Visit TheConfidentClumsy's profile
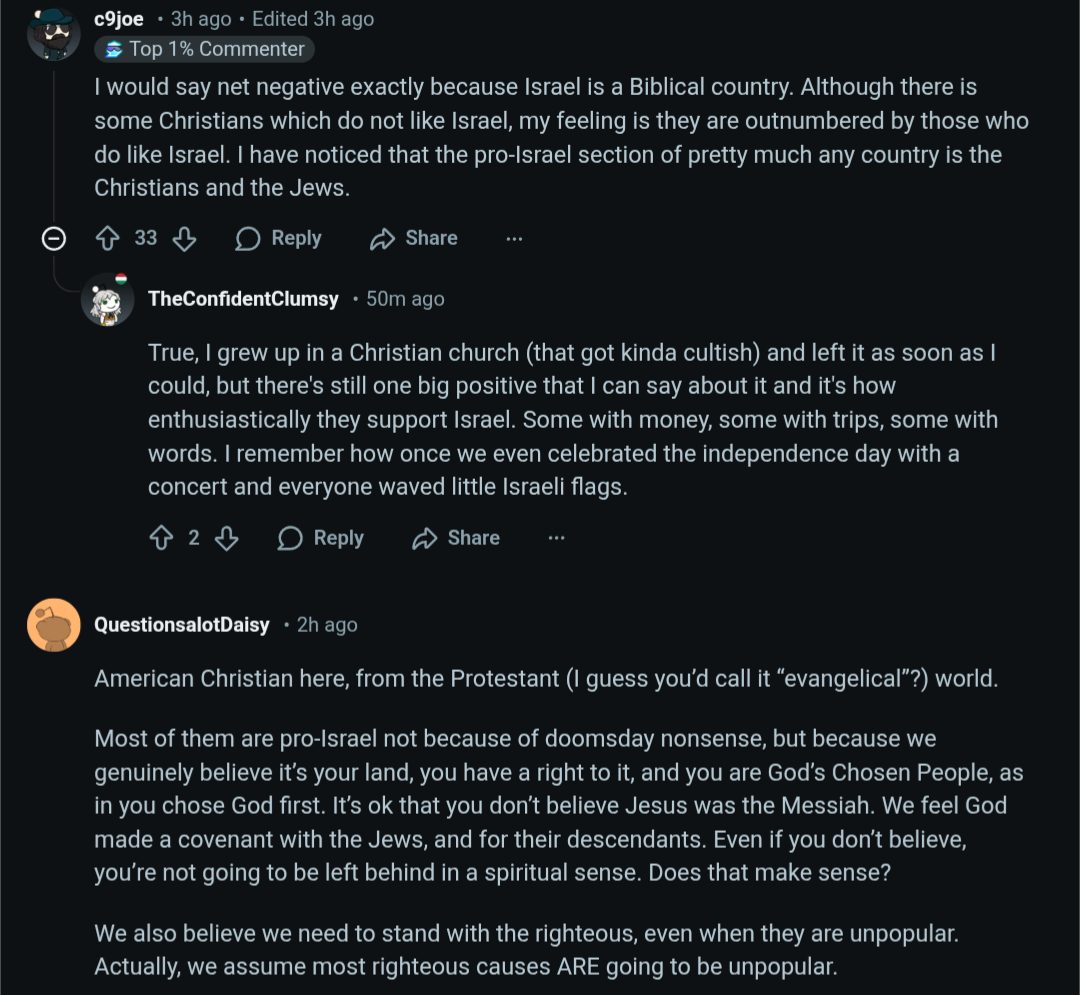This screenshot has width=1080, height=995. pyautogui.click(x=243, y=299)
